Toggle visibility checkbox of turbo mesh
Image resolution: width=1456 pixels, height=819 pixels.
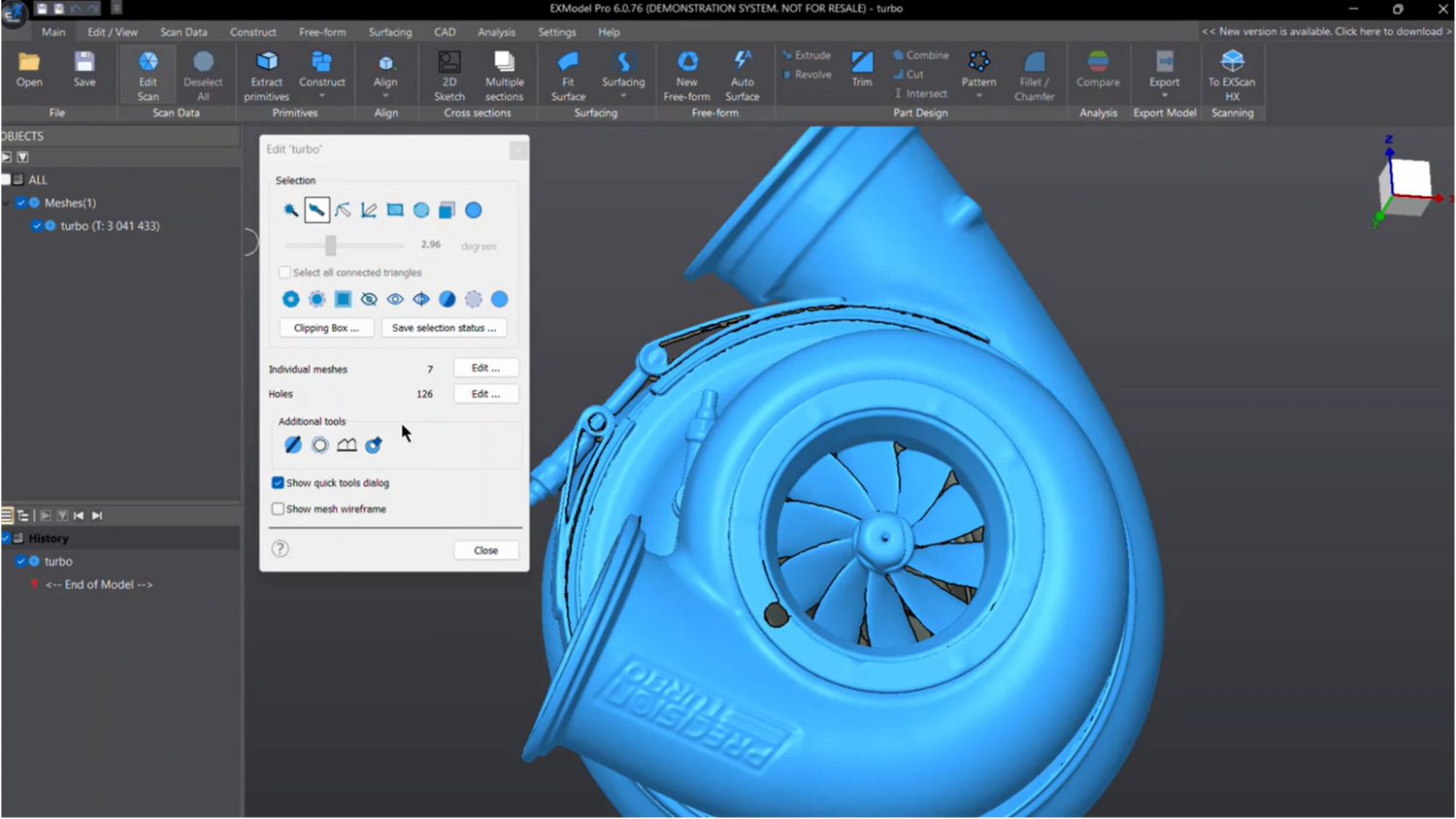pyautogui.click(x=37, y=226)
